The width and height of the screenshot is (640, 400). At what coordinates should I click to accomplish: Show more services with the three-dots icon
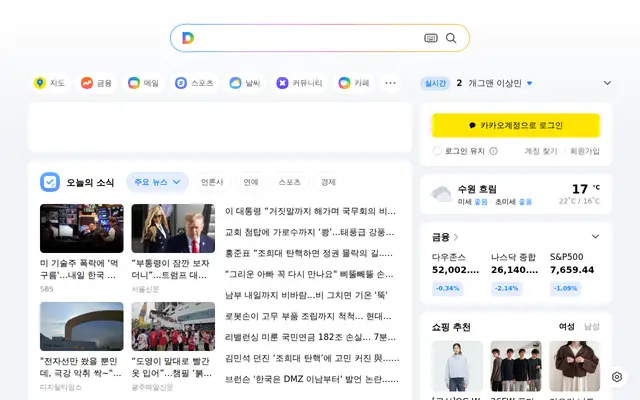(390, 83)
